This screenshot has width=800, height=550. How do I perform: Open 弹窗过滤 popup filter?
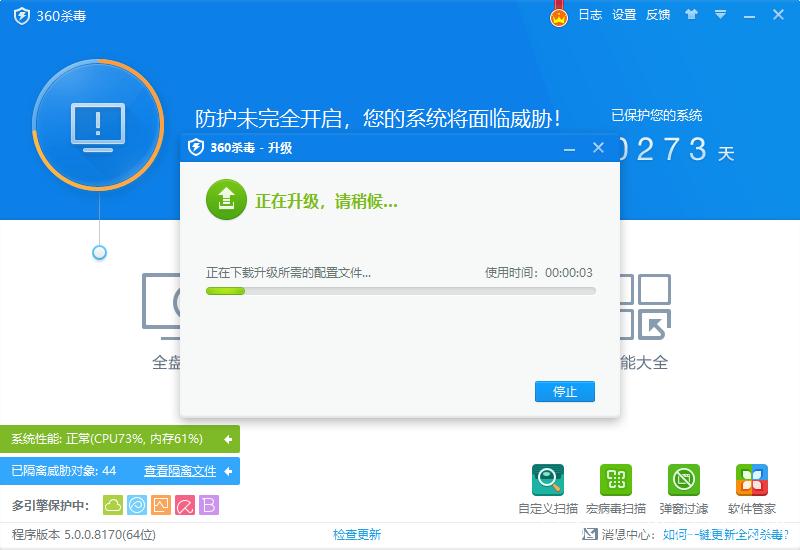(x=684, y=489)
